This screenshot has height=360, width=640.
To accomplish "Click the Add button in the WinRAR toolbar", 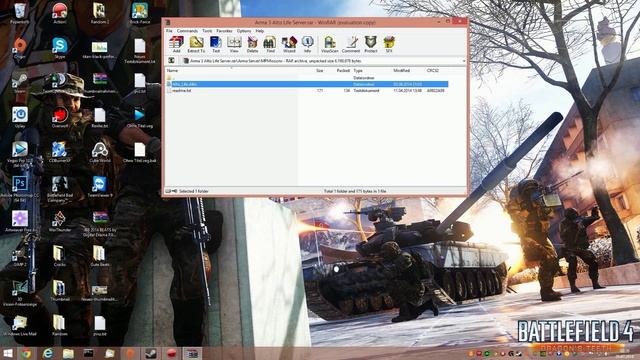I will point(176,44).
